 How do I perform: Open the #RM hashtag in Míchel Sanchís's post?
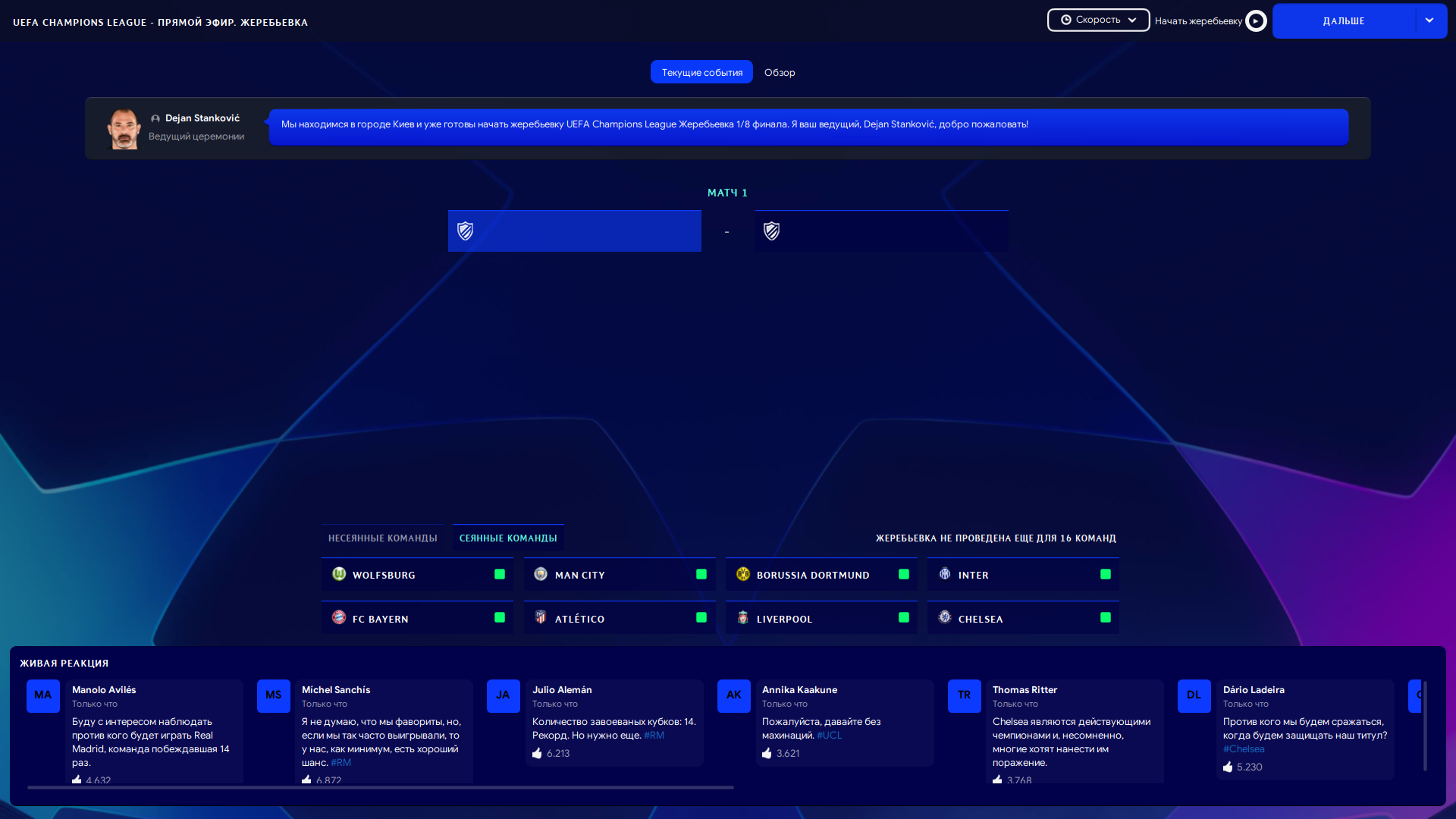click(x=340, y=763)
